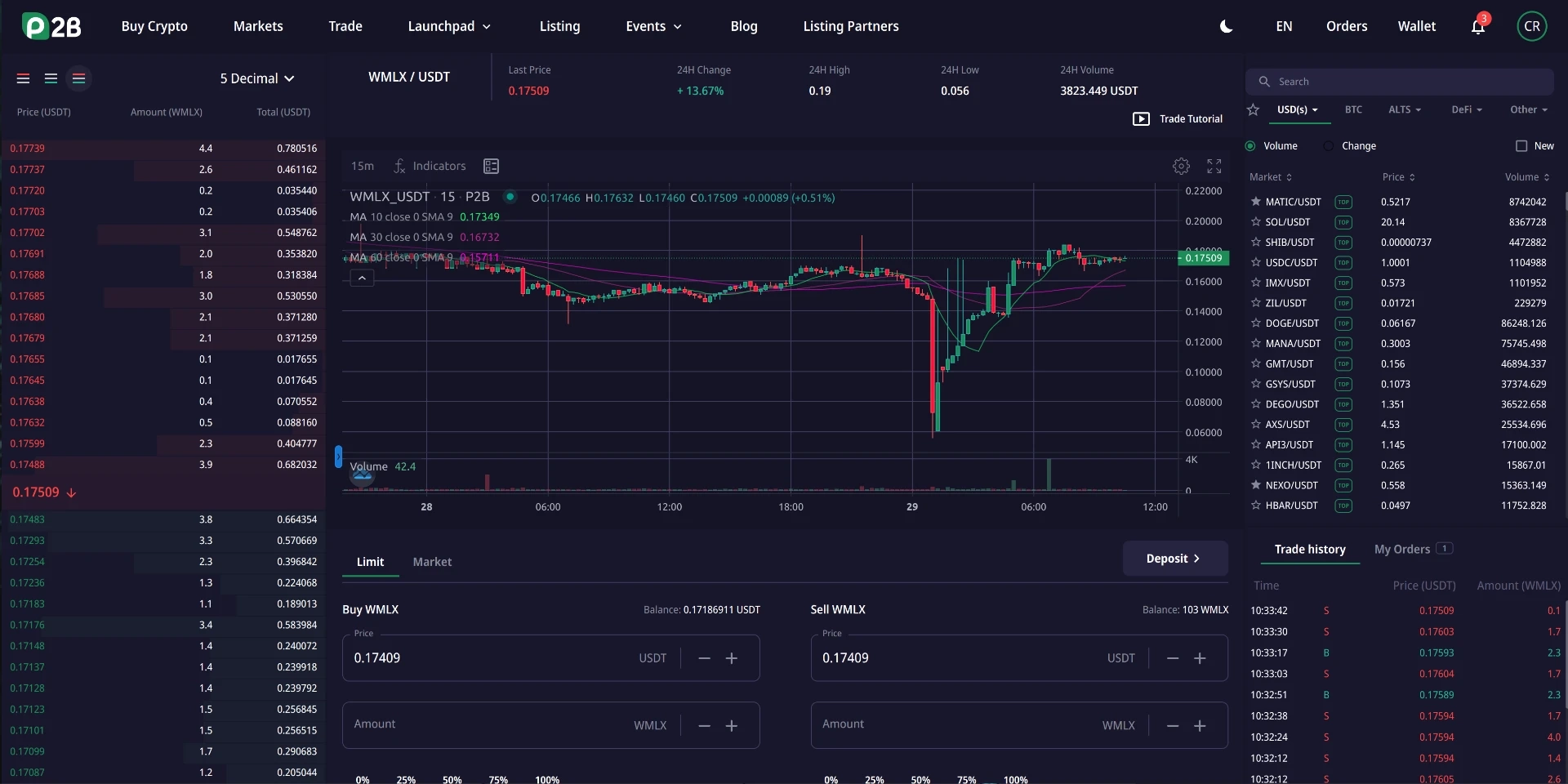Select the Trade history tab
This screenshot has width=1568, height=784.
1310,549
